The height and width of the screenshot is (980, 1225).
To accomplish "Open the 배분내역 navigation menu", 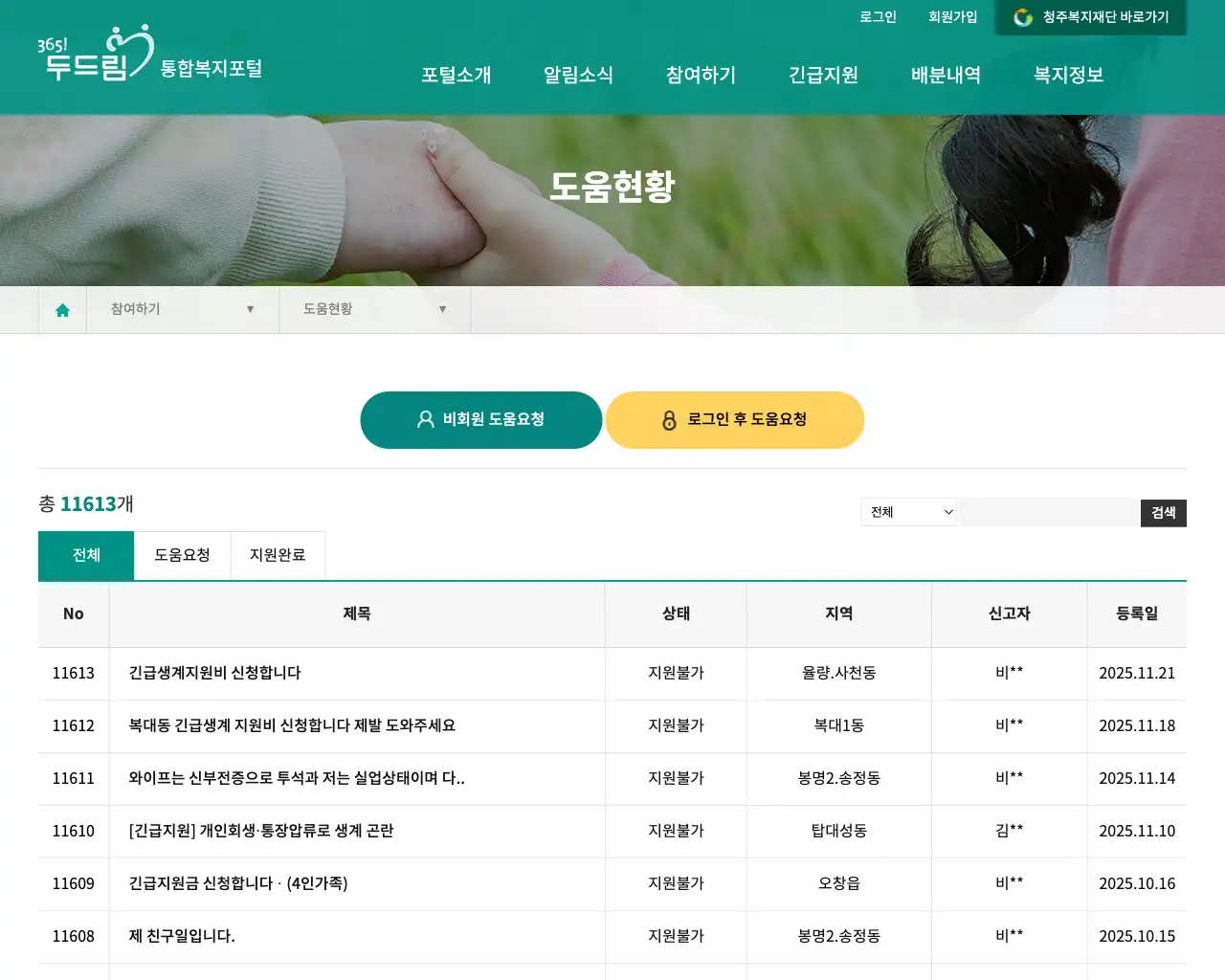I will pos(946,76).
